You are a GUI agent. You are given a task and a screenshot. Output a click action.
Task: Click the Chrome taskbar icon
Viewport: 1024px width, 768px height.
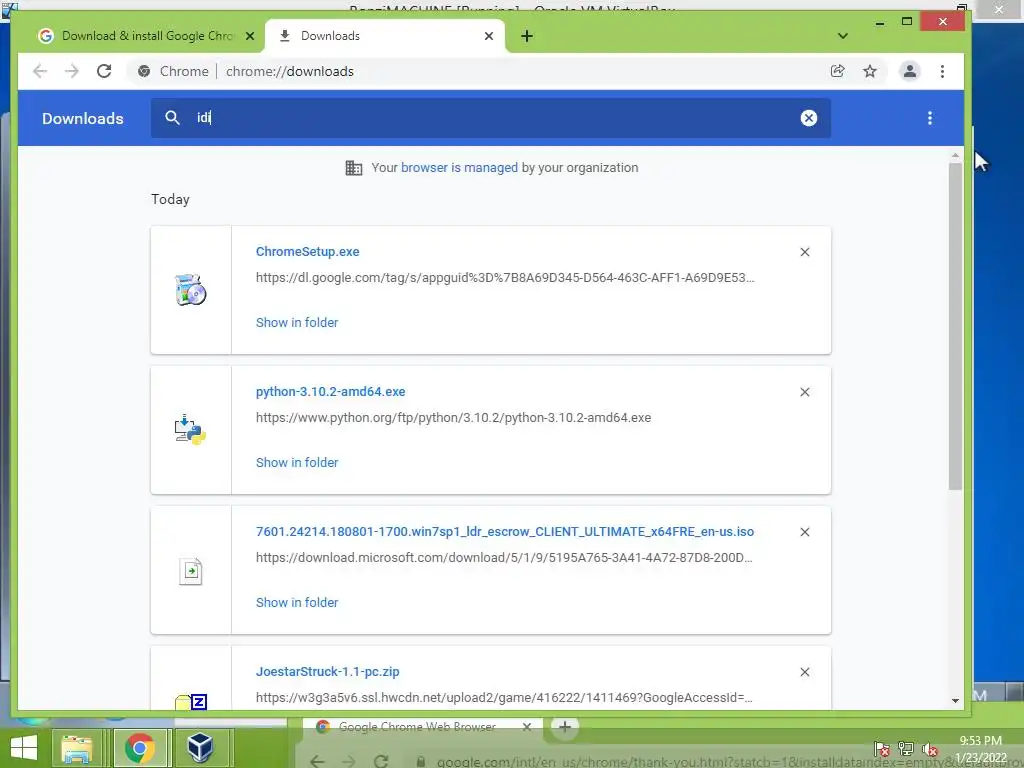[x=140, y=748]
